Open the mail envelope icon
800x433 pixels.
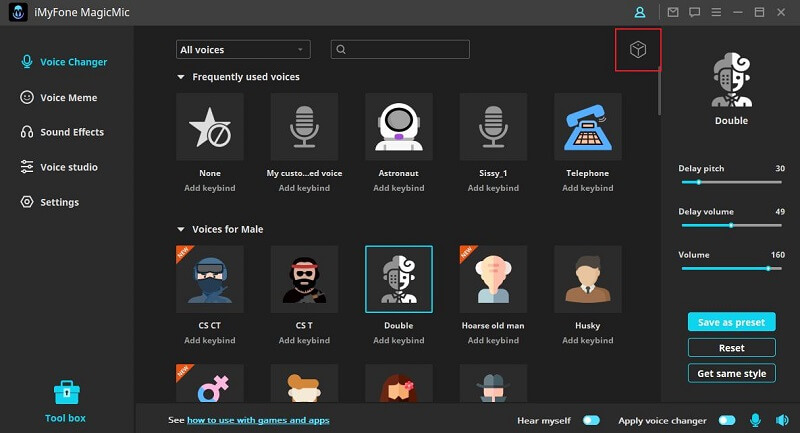(x=673, y=12)
